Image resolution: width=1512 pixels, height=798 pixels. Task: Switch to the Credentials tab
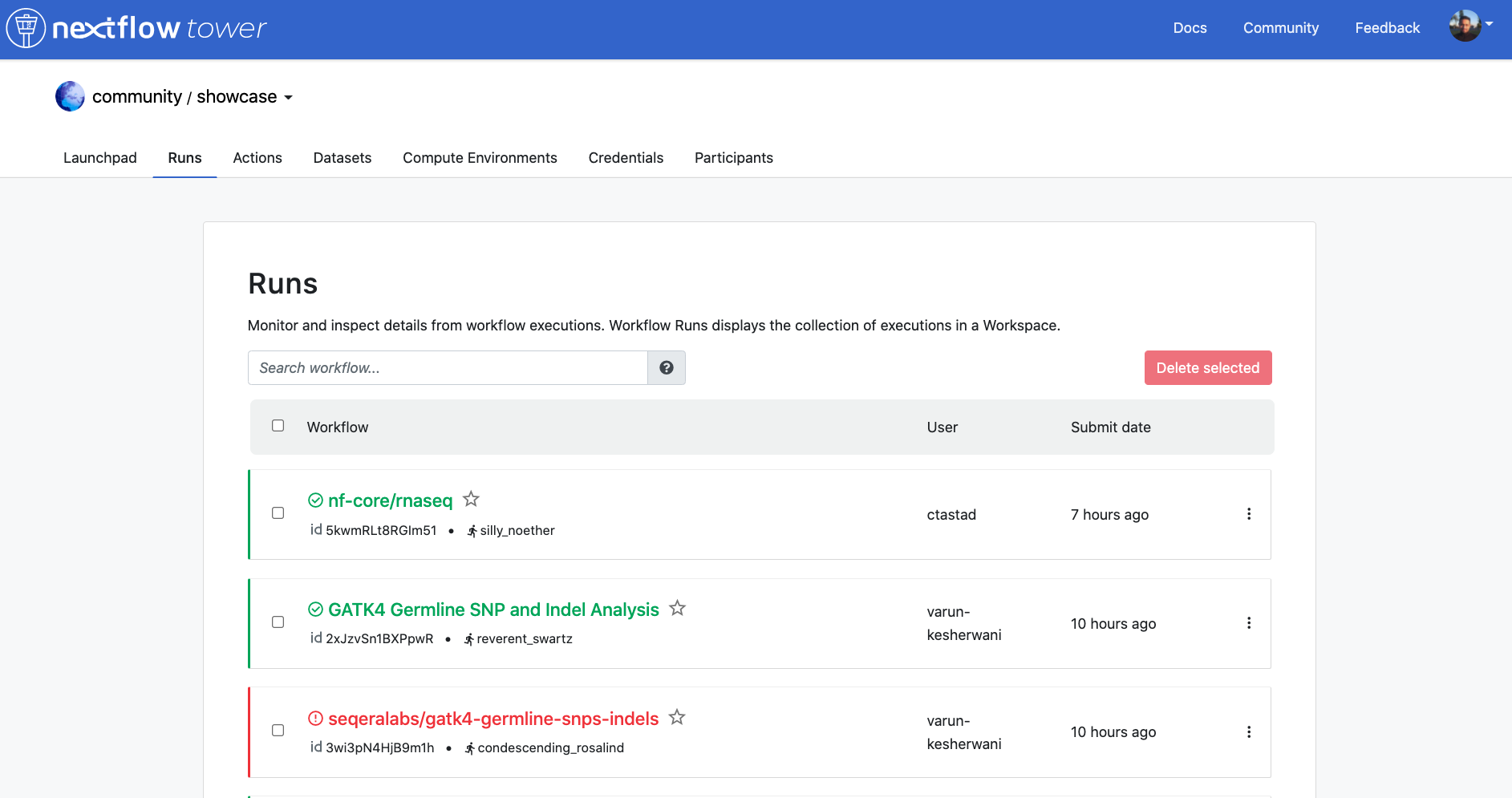626,158
